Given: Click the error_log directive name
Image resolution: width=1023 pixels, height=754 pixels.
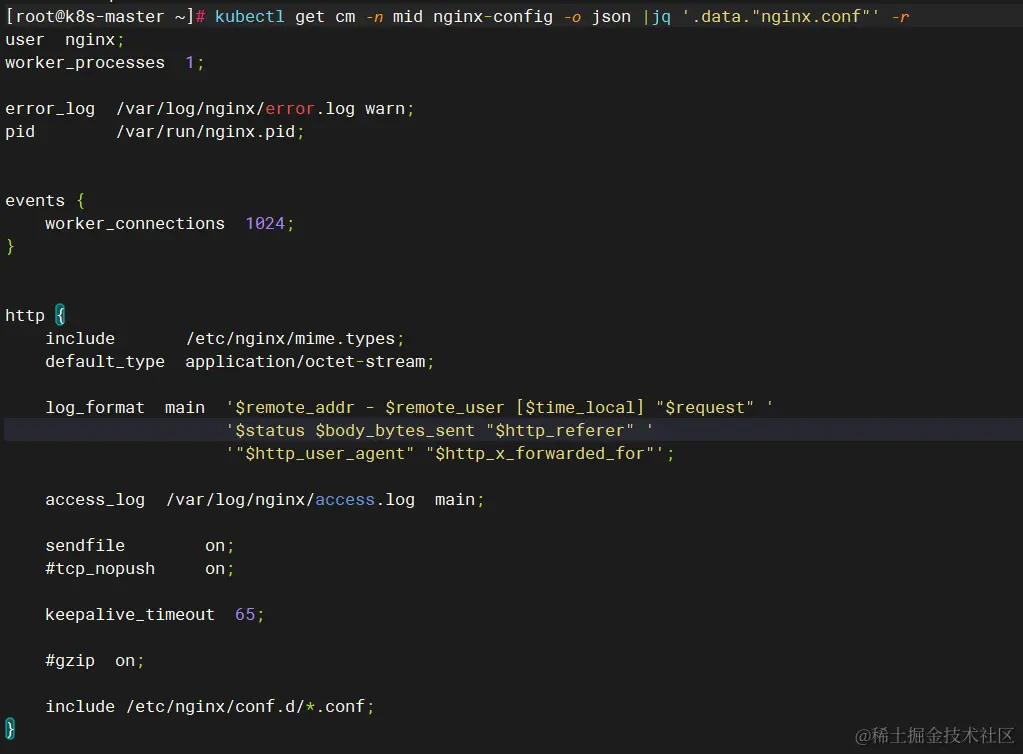Looking at the screenshot, I should coord(50,108).
